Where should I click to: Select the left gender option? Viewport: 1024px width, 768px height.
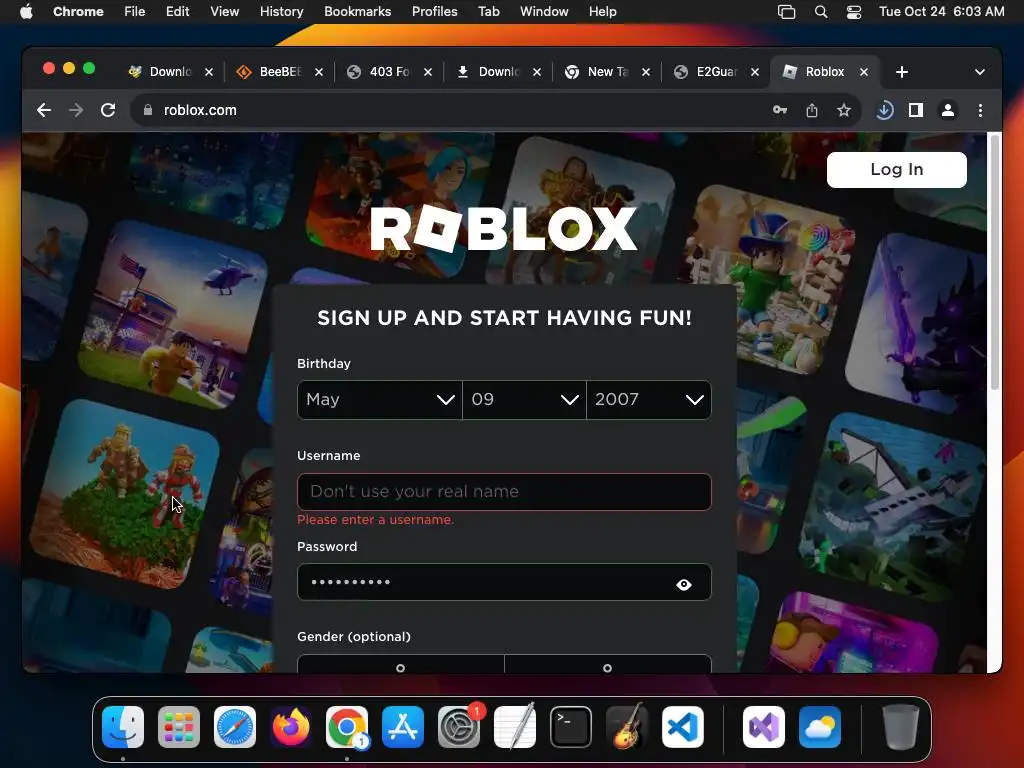[x=400, y=664]
